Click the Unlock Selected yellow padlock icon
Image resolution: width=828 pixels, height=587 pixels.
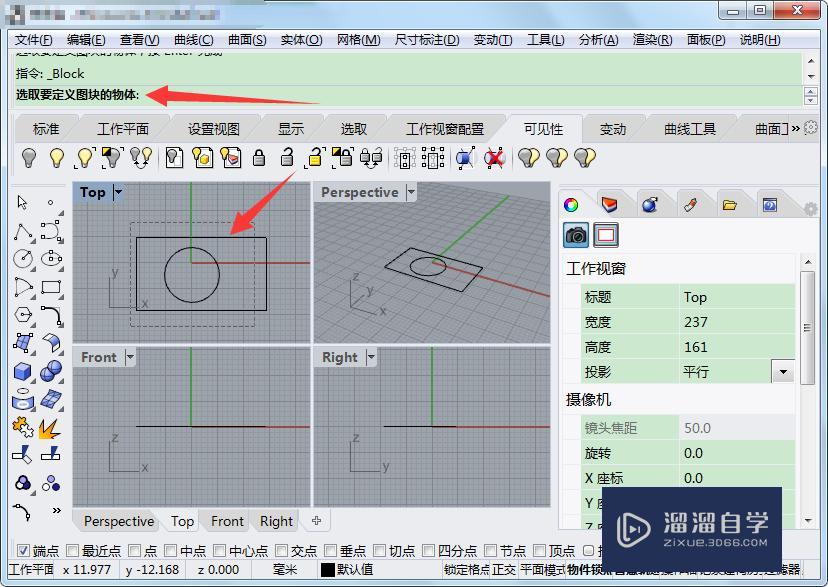315,158
